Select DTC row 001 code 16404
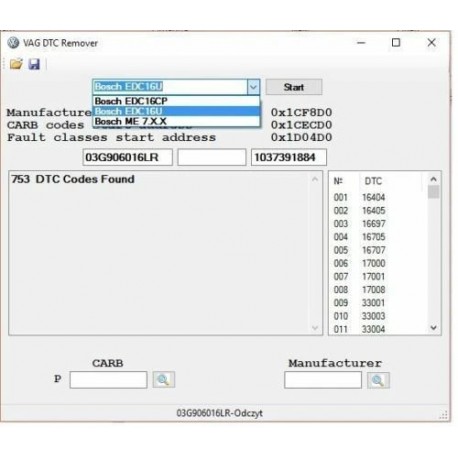458x458 pixels. tap(378, 197)
